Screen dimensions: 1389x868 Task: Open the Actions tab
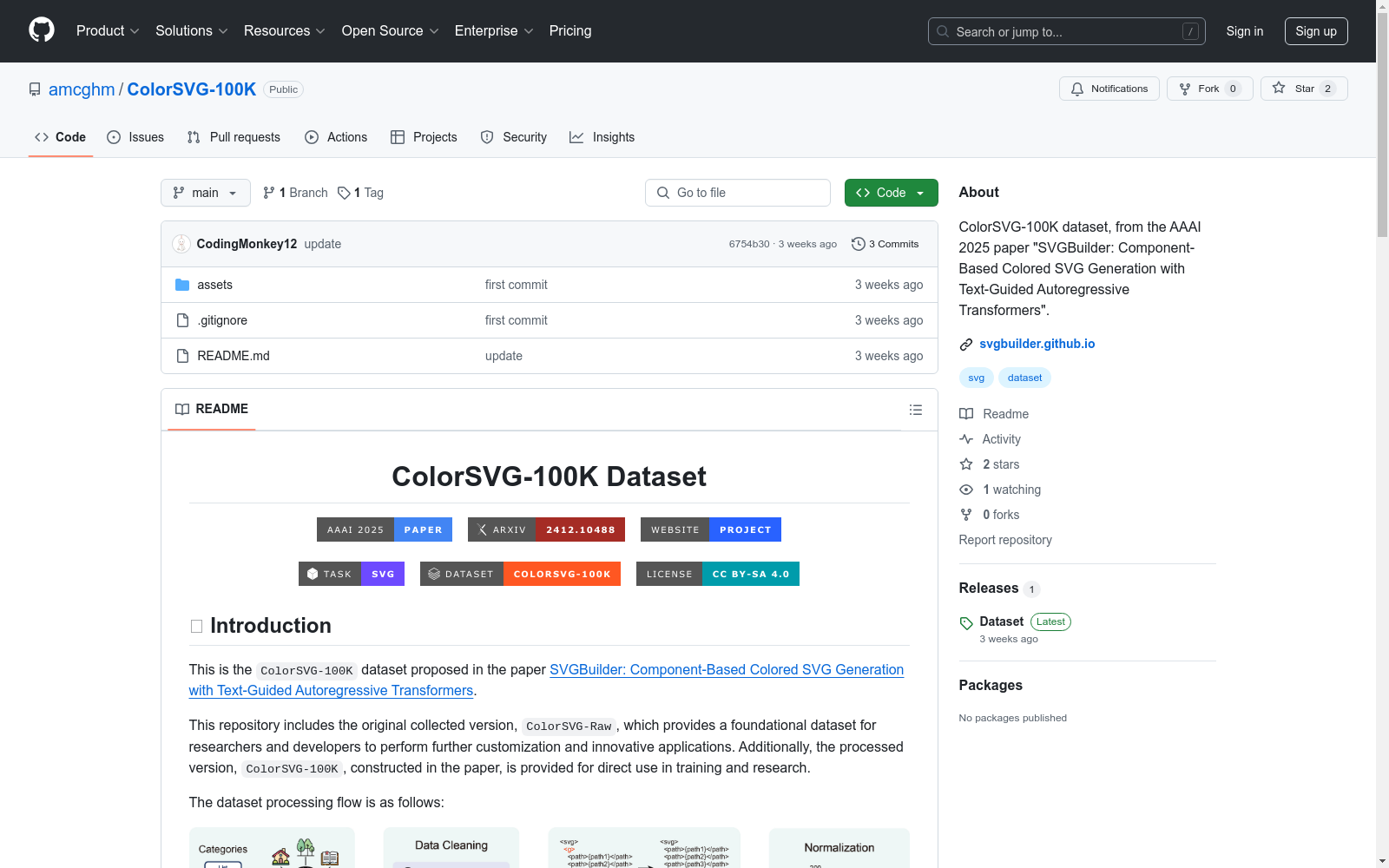(x=336, y=137)
